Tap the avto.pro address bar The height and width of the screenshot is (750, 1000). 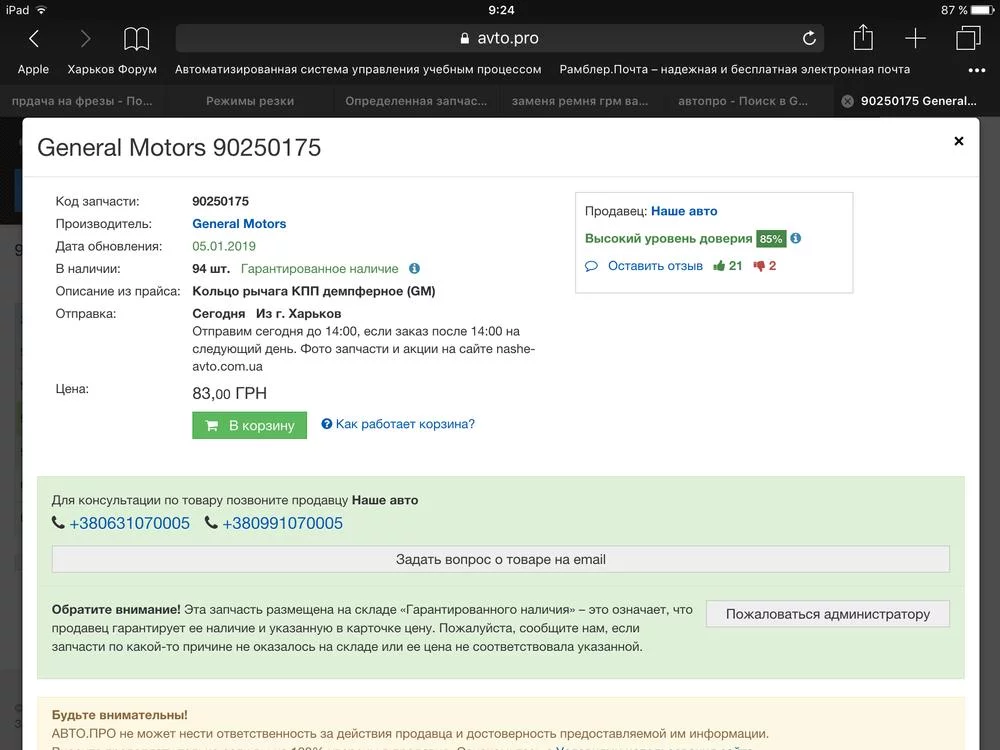point(499,38)
